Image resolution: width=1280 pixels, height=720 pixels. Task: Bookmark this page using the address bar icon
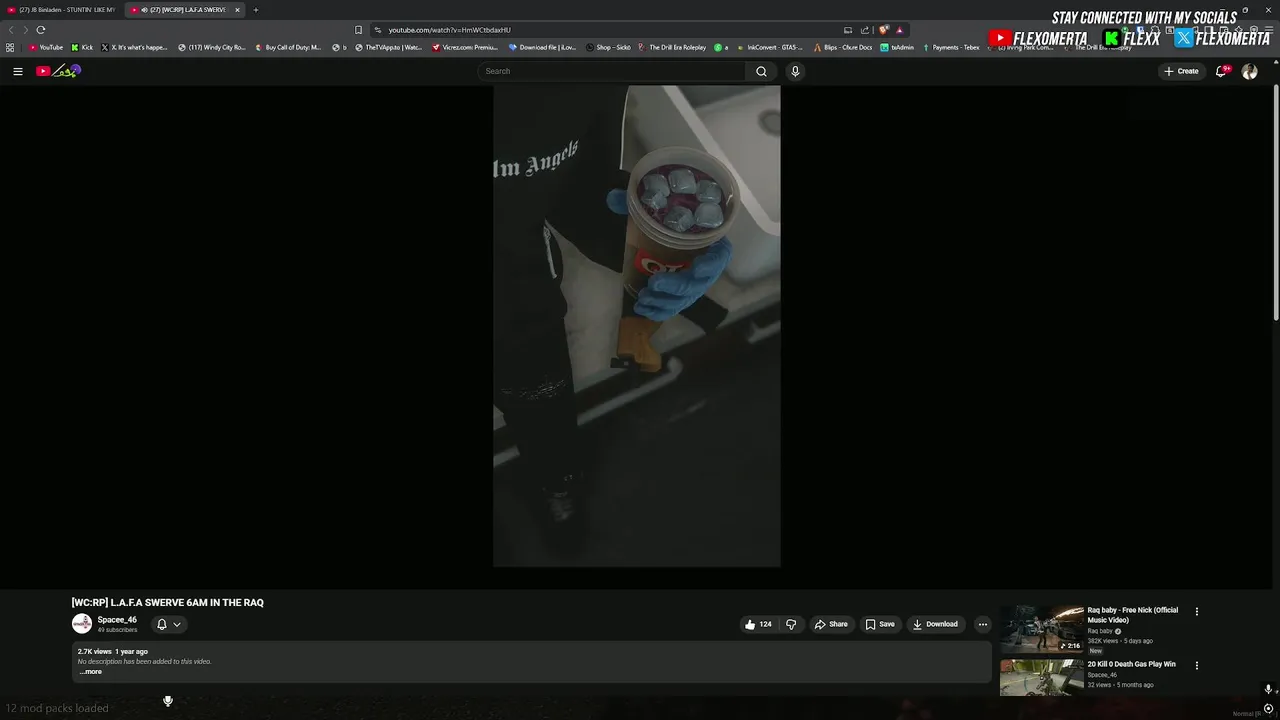[x=358, y=30]
